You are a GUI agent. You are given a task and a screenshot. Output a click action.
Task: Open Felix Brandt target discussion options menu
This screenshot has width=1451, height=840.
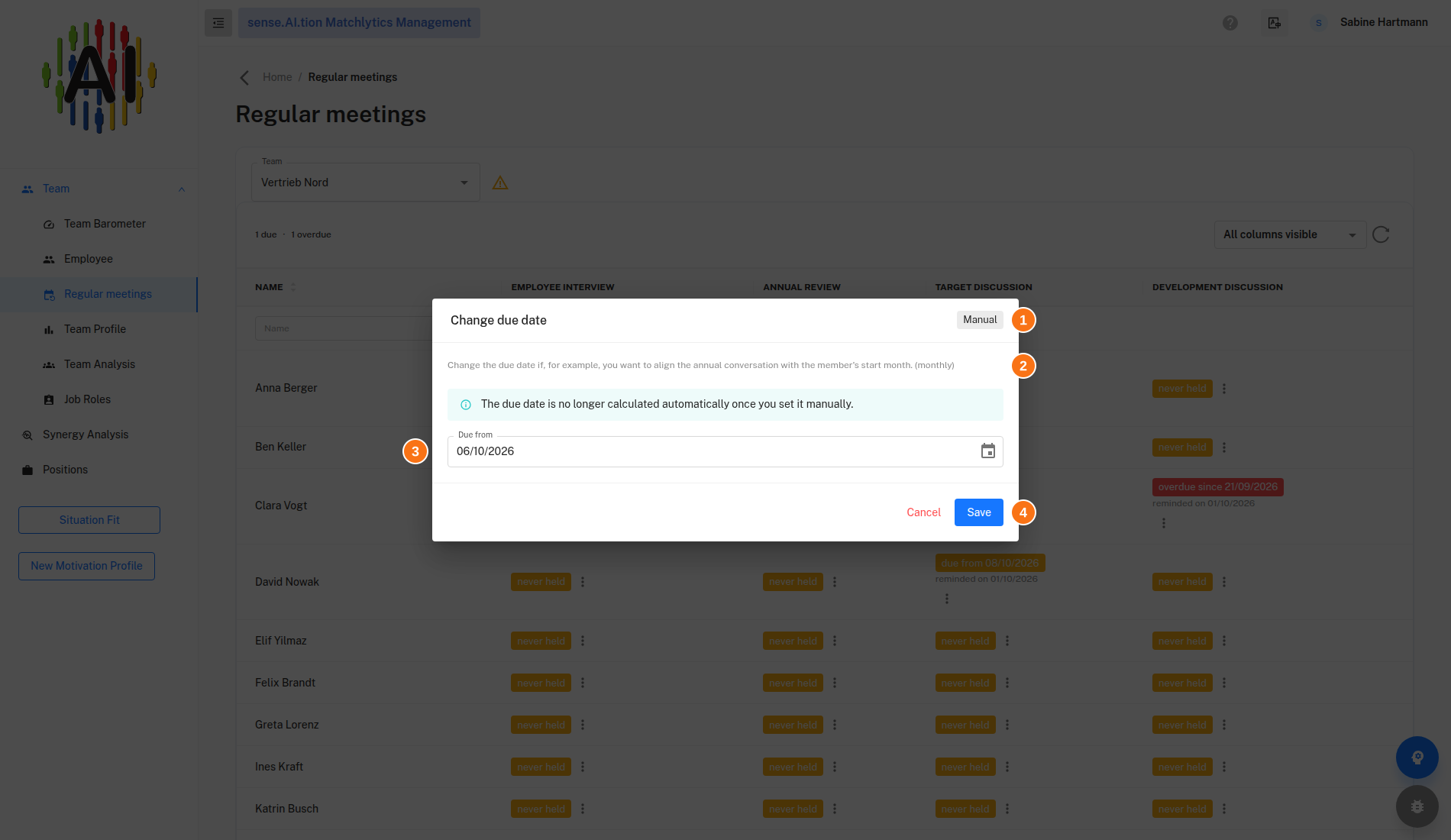coord(1007,683)
